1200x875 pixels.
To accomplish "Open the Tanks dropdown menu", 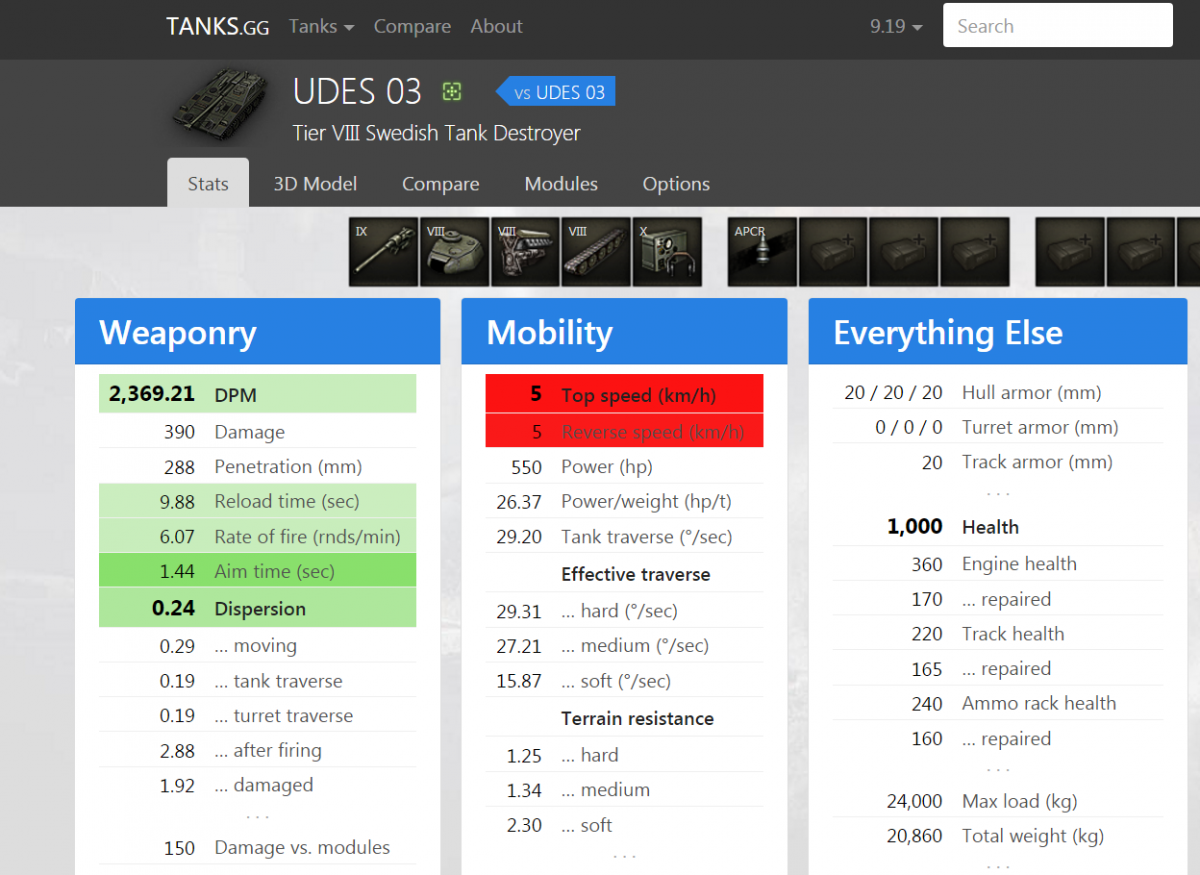I will 321,27.
